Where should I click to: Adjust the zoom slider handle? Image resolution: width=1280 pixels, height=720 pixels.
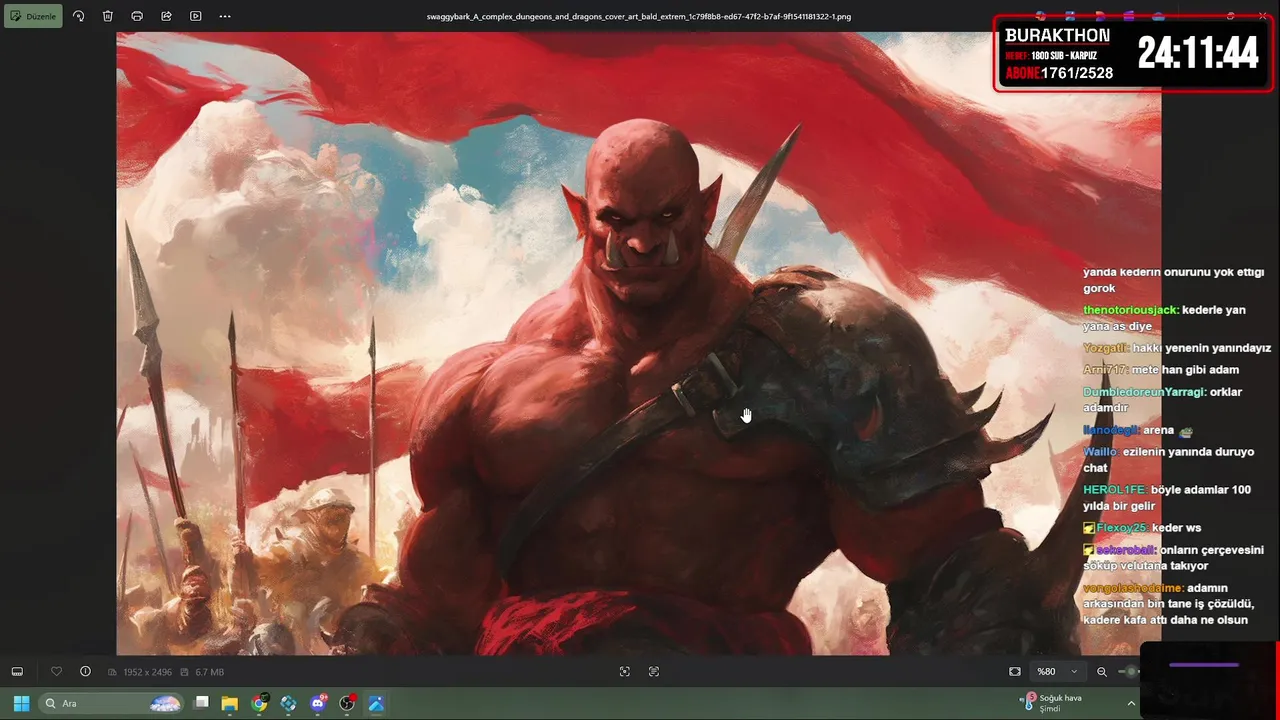point(1131,672)
